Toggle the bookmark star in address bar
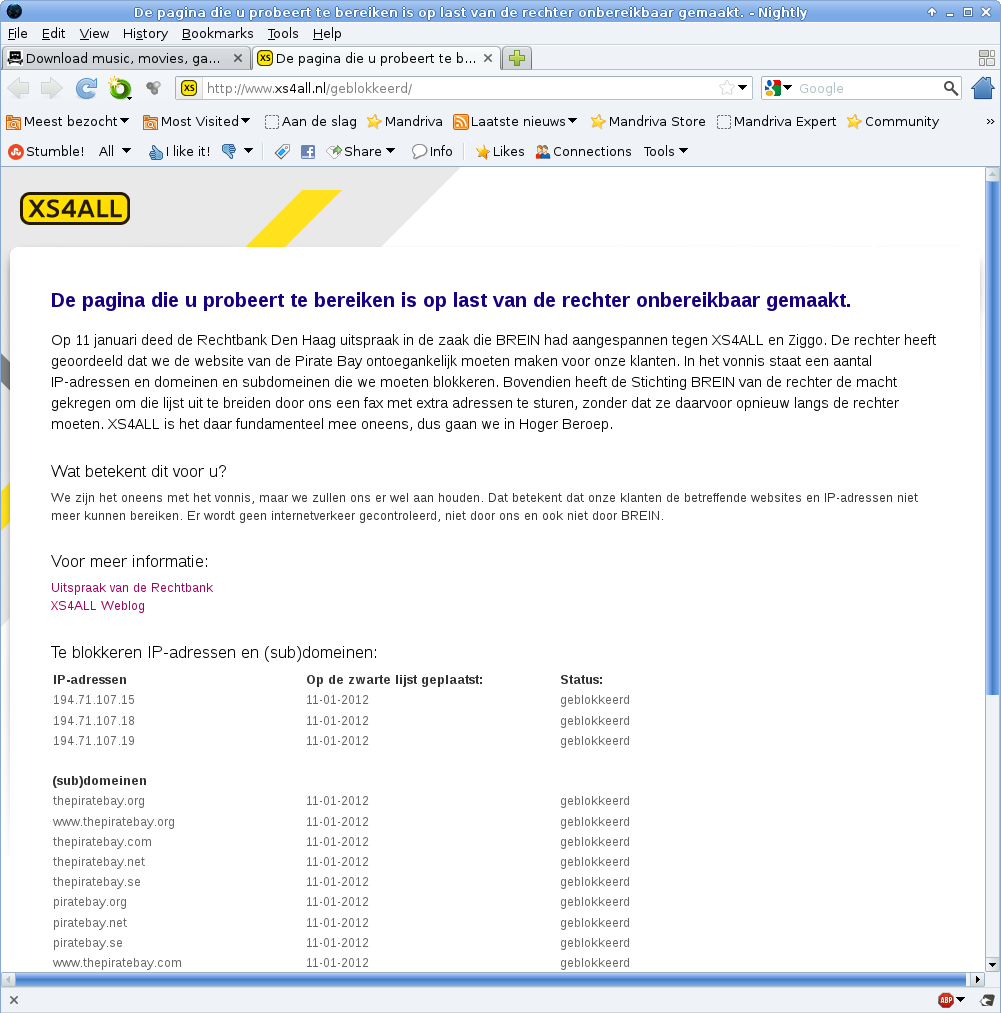Image resolution: width=1001 pixels, height=1013 pixels. (727, 88)
